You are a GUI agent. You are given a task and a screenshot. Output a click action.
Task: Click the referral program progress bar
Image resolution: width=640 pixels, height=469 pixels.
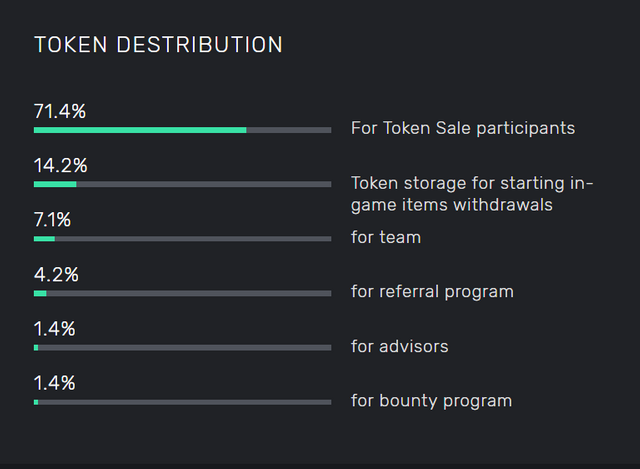[182, 293]
